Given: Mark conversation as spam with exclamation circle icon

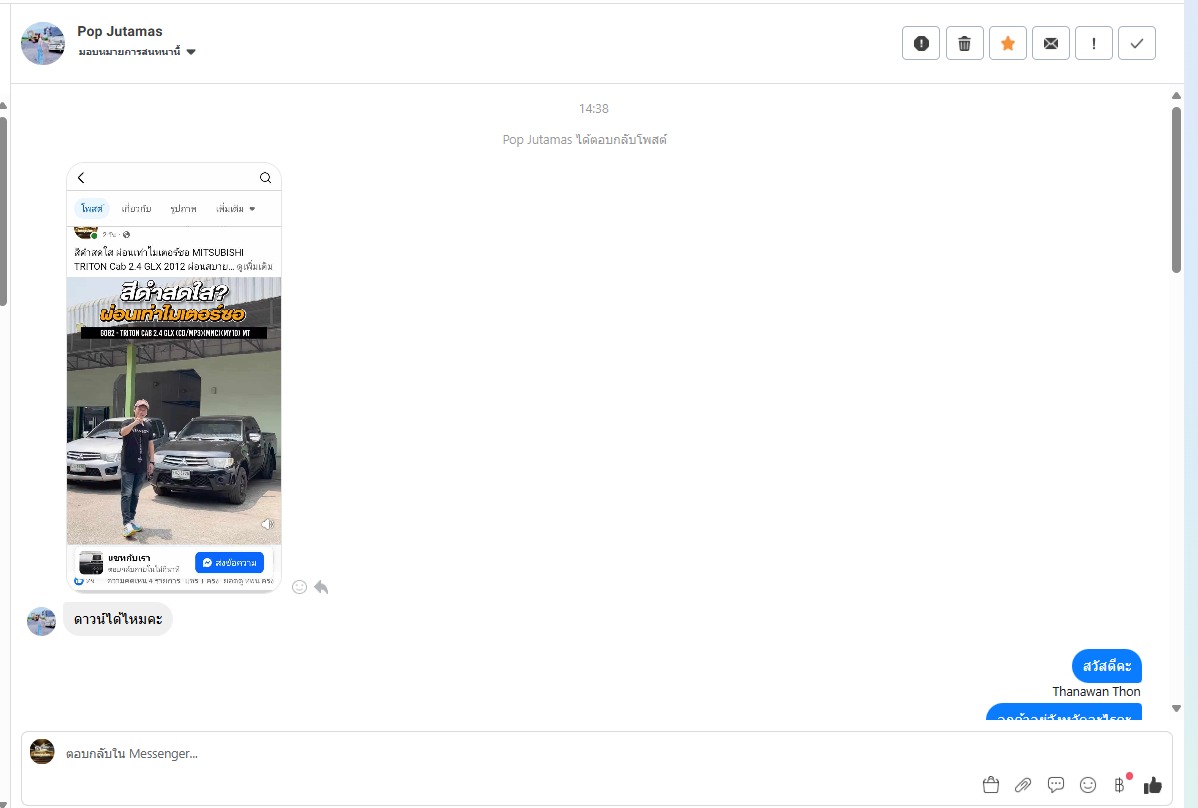Looking at the screenshot, I should coord(921,44).
